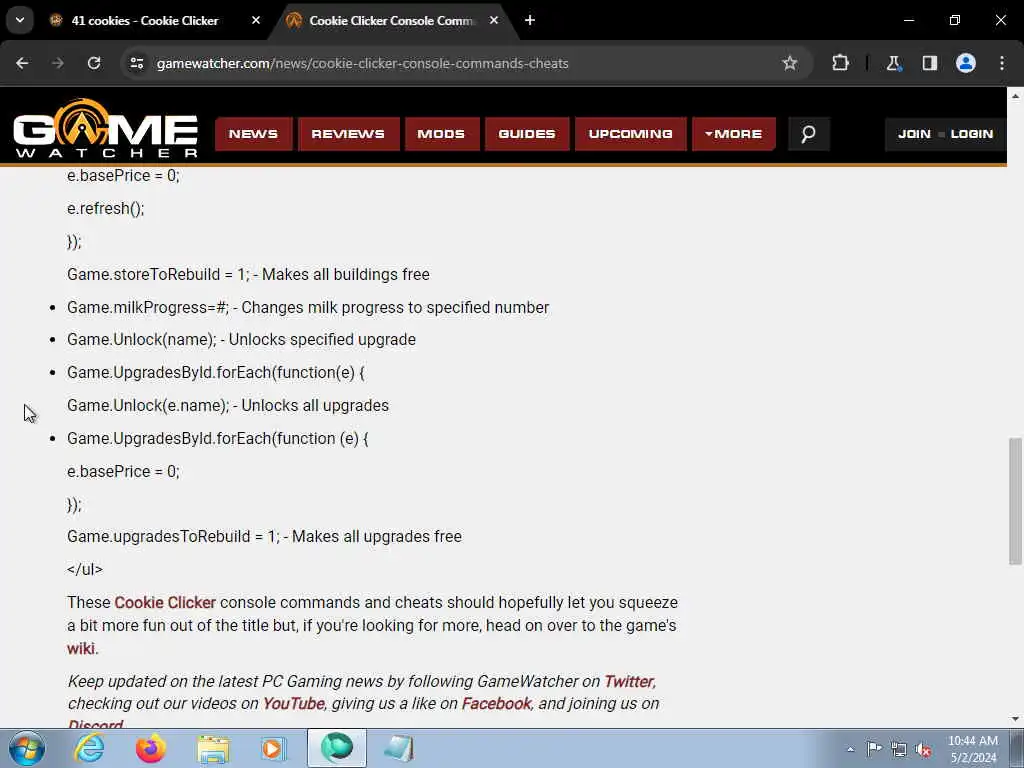Click the Game.Unlock(name); text line
Image resolution: width=1024 pixels, height=768 pixels.
pos(241,340)
